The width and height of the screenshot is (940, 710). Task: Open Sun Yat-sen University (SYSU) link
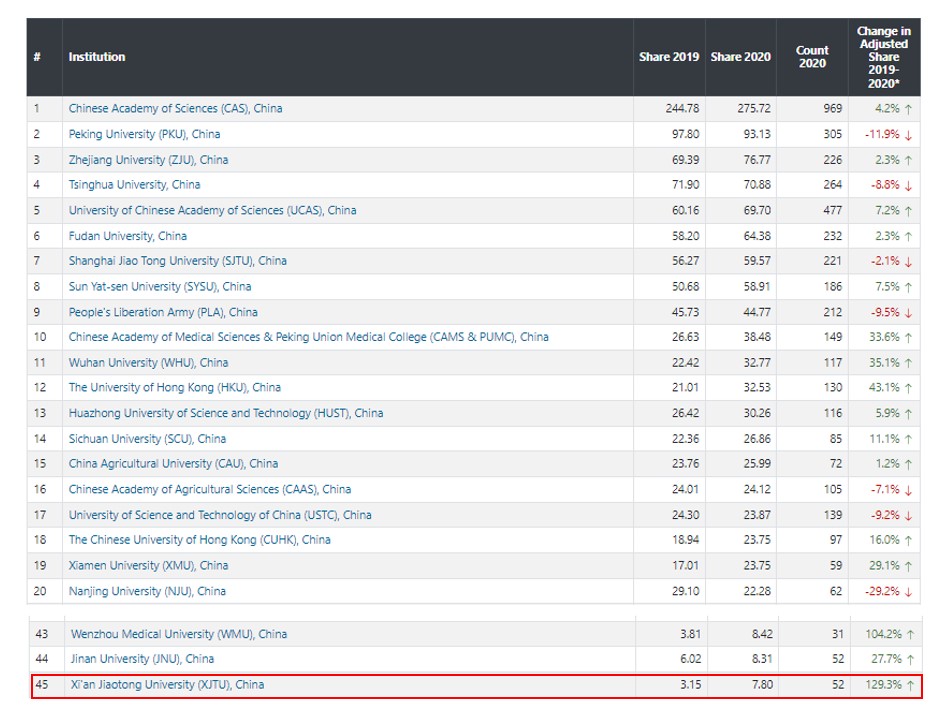click(x=159, y=287)
